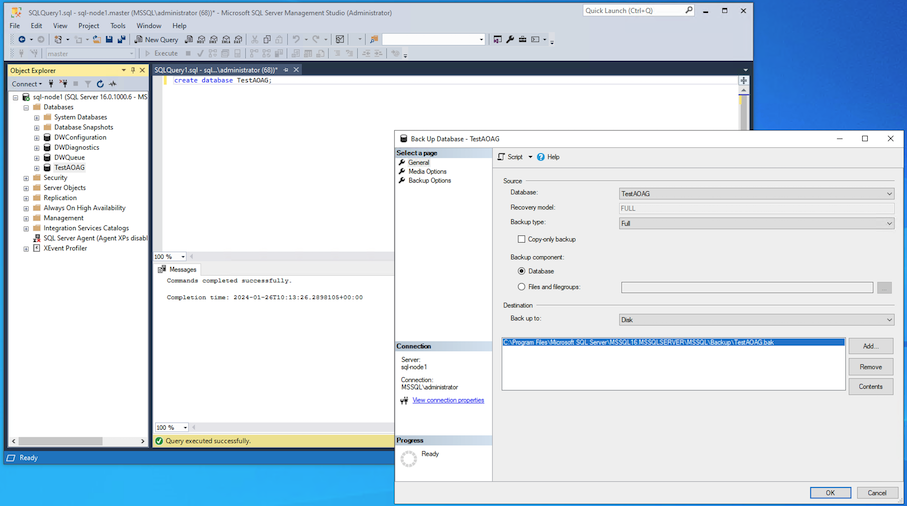Click the Disconnect icon in Object Explorer

63,84
